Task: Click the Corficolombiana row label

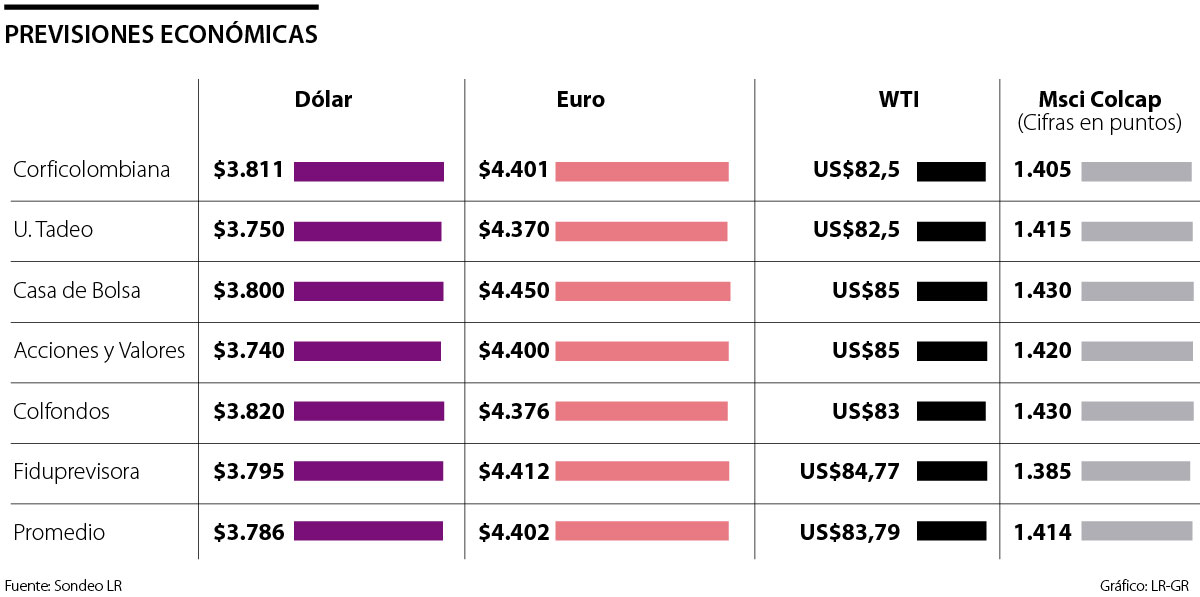Action: [x=91, y=170]
